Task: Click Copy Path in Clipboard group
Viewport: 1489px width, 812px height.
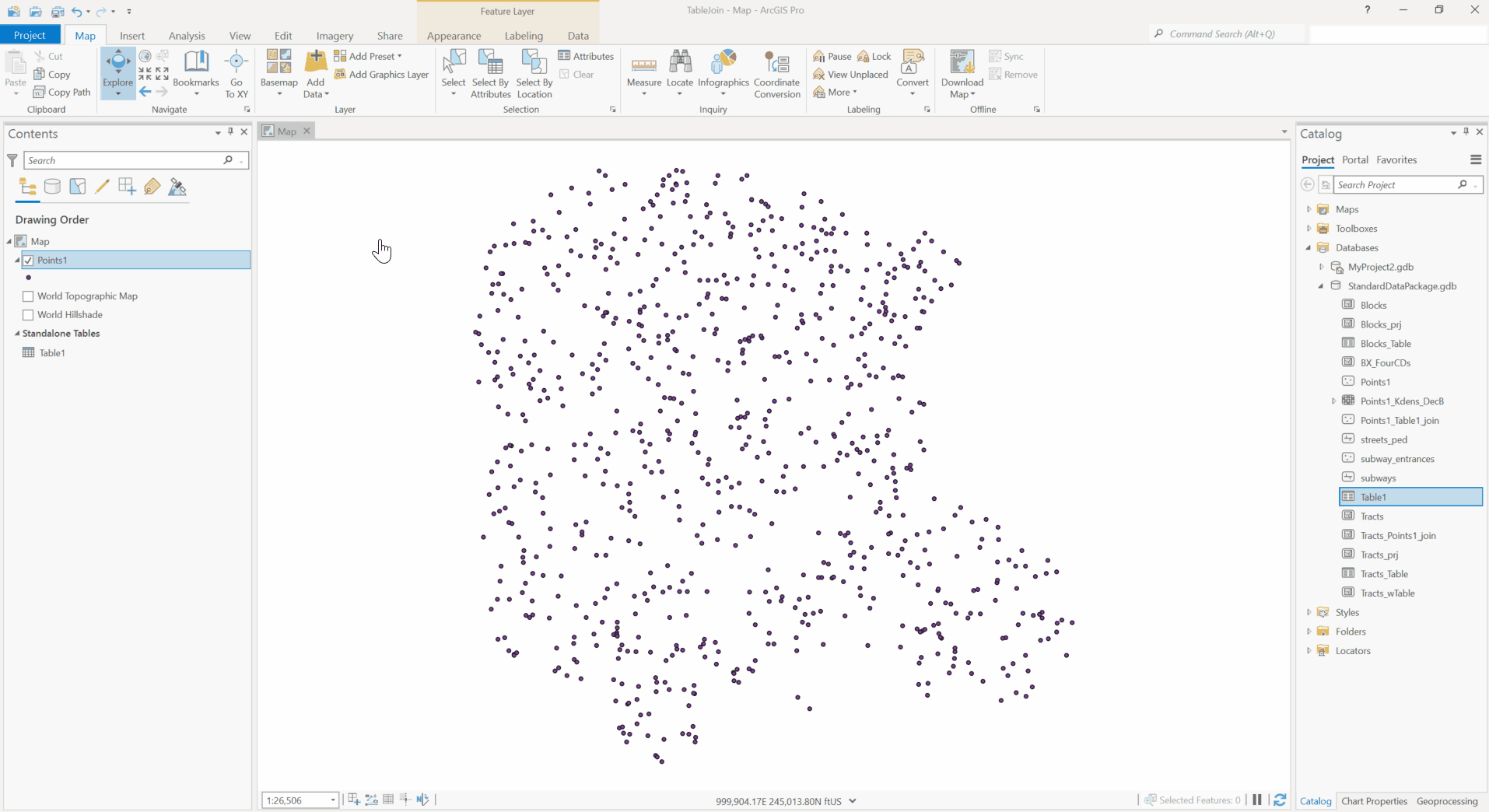Action: click(62, 92)
